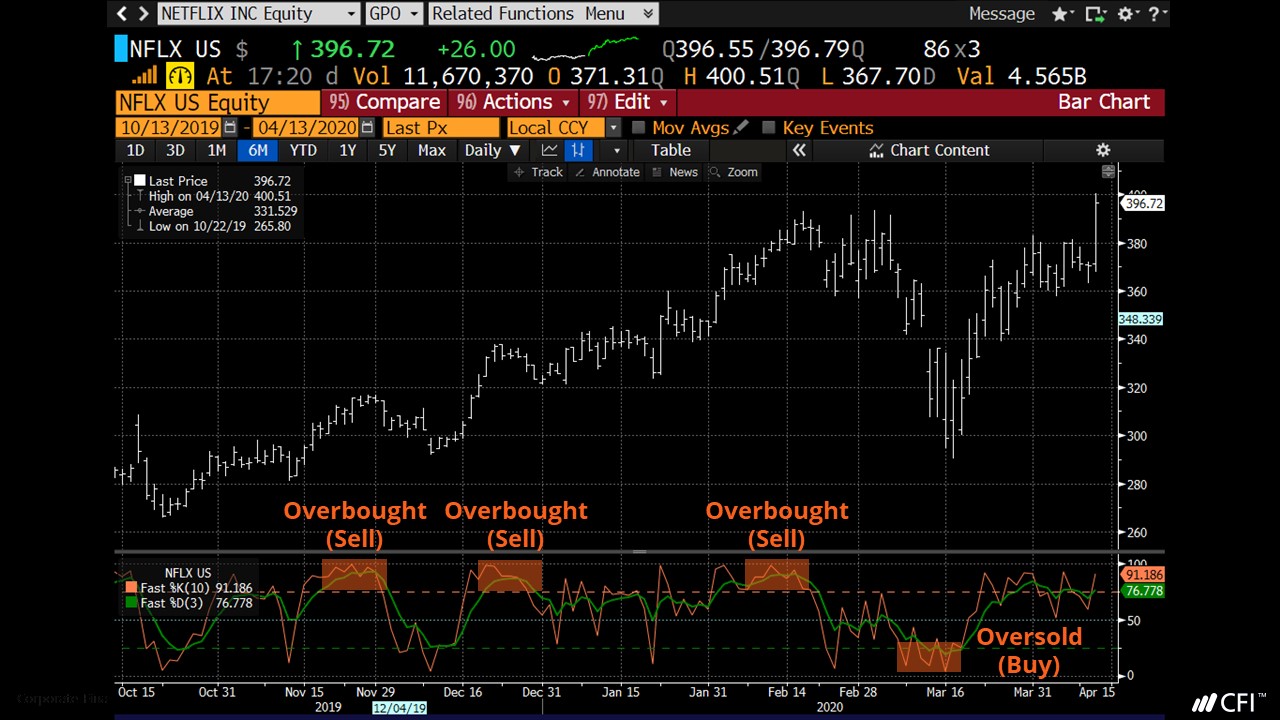This screenshot has height=720, width=1280.
Task: Edit the start date 10/13/2019 field
Action: click(x=170, y=127)
